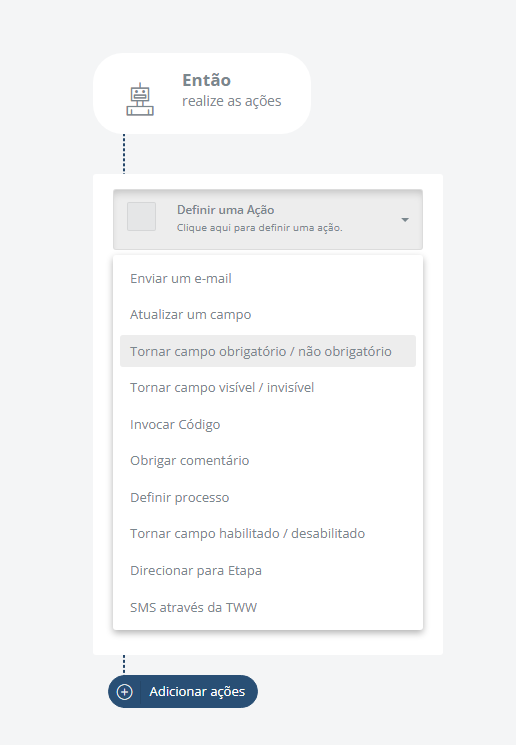Screen dimensions: 516x745
Task: Click the 'Clique aqui para definir uma ação' hint
Action: coord(259,228)
